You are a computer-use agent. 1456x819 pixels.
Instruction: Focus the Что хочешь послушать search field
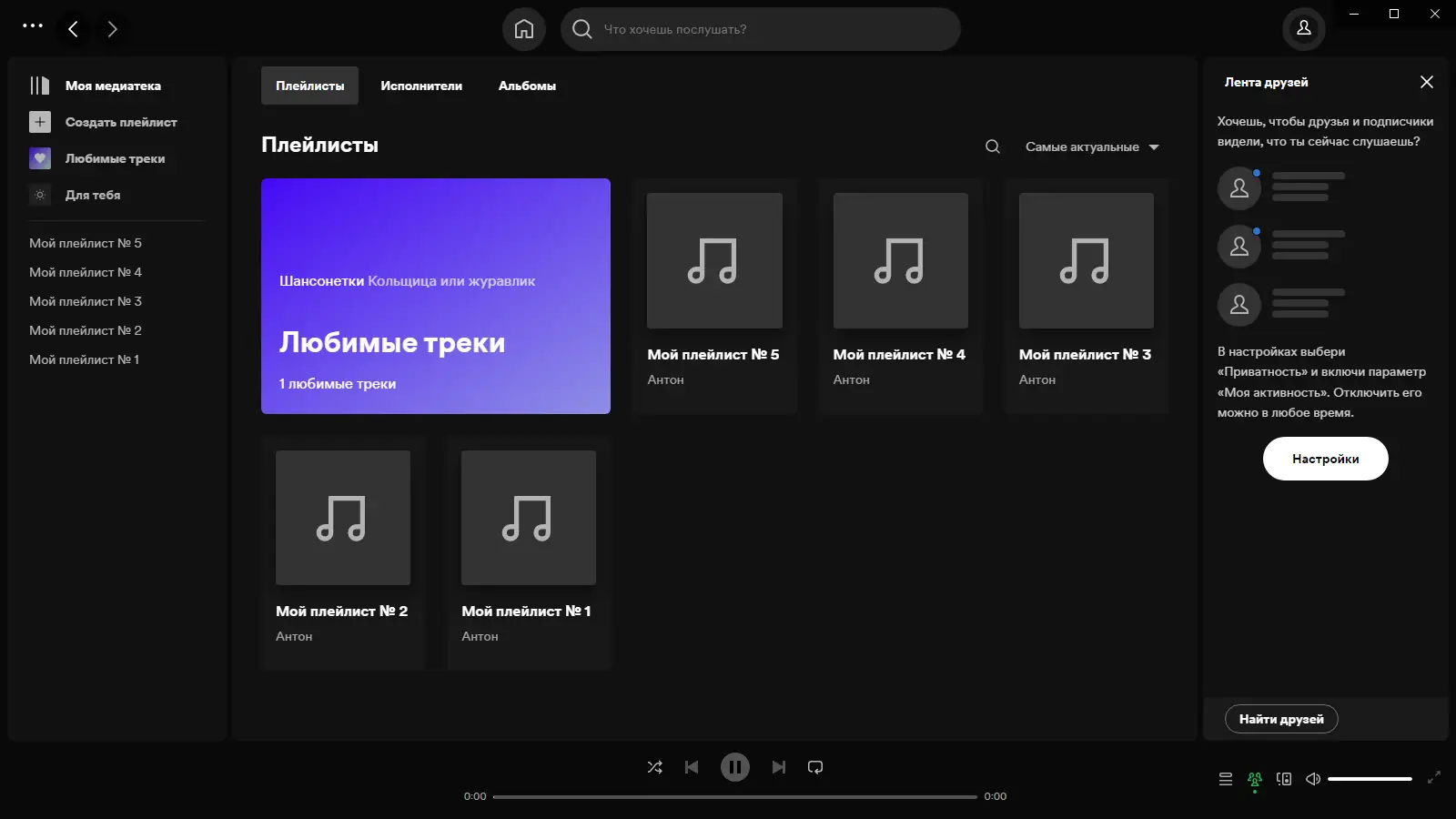761,29
